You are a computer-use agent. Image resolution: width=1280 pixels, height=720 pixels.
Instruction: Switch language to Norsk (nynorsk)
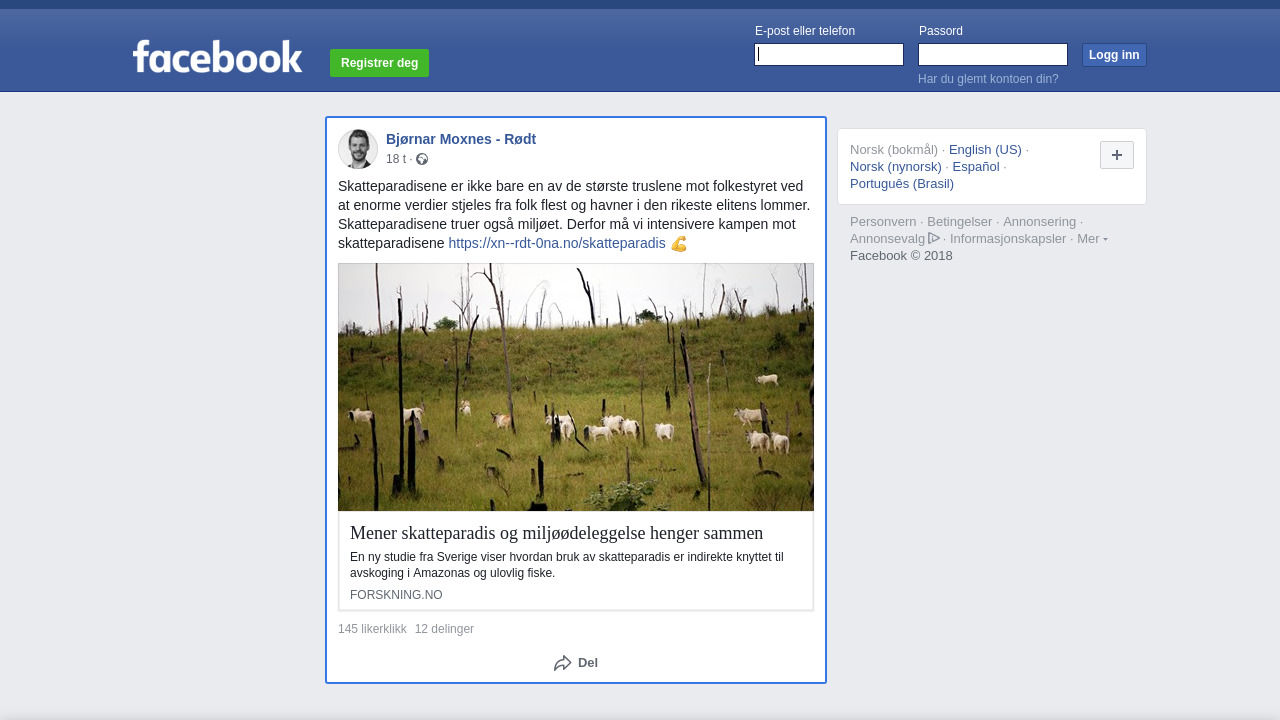pyautogui.click(x=896, y=167)
